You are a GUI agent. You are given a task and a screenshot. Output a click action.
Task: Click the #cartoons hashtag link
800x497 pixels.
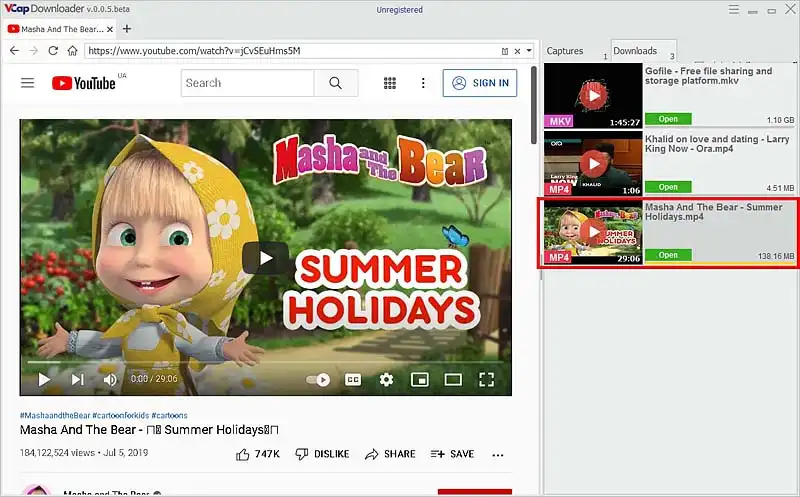pyautogui.click(x=169, y=415)
